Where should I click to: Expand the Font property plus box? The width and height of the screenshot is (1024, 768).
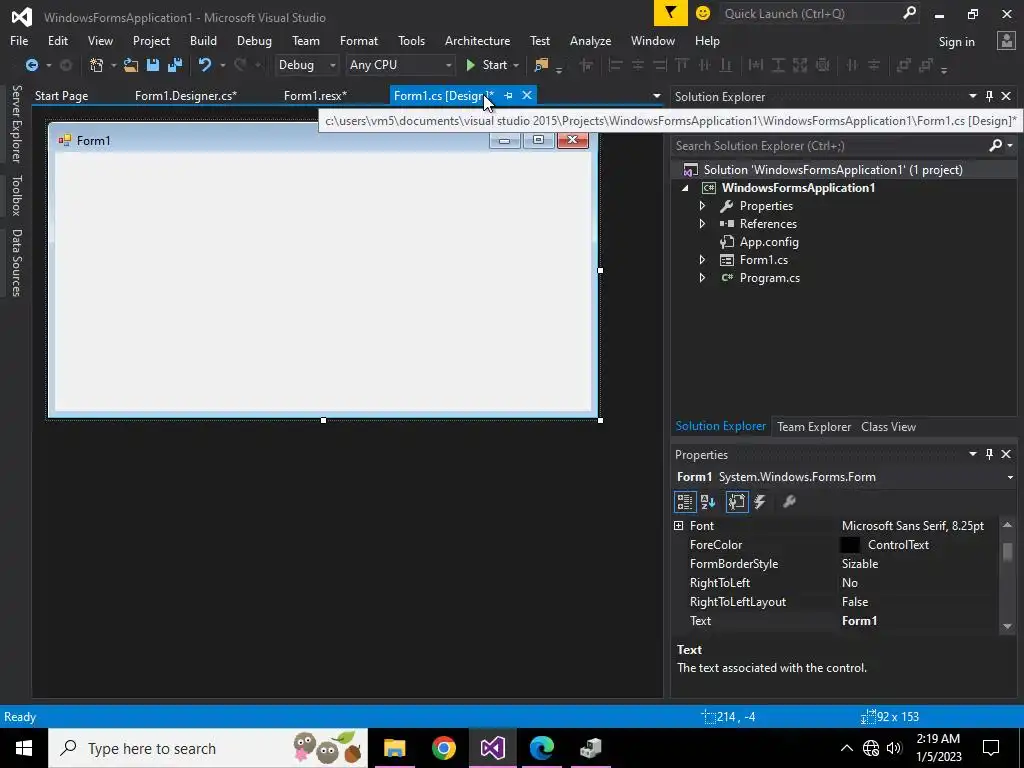[679, 526]
